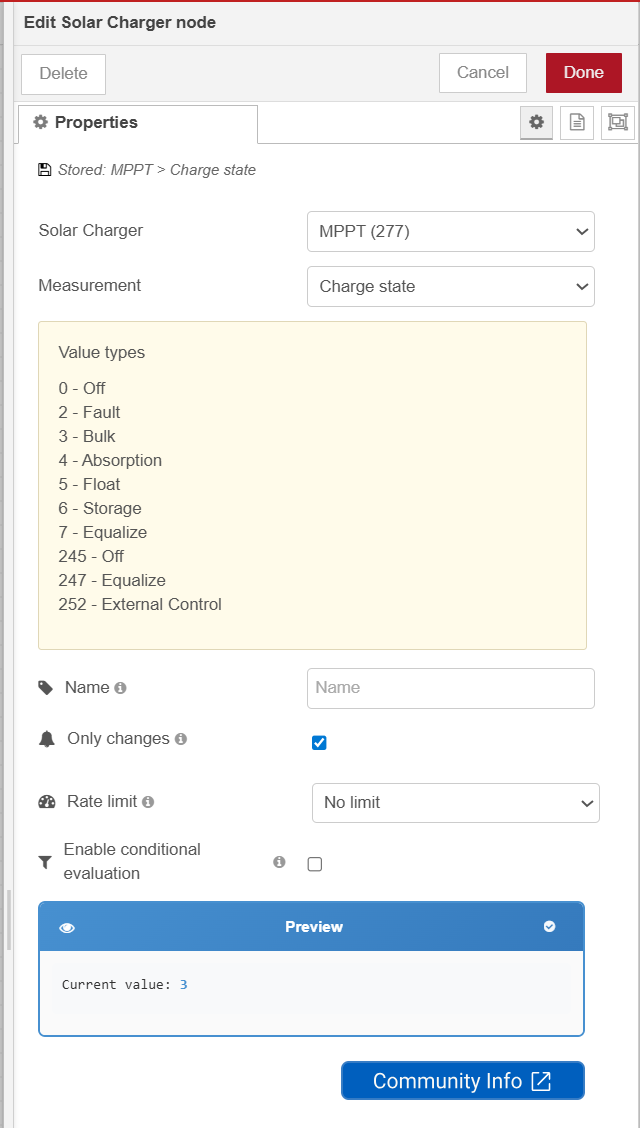This screenshot has width=640, height=1128.
Task: Open node properties gear icon
Action: (x=536, y=122)
